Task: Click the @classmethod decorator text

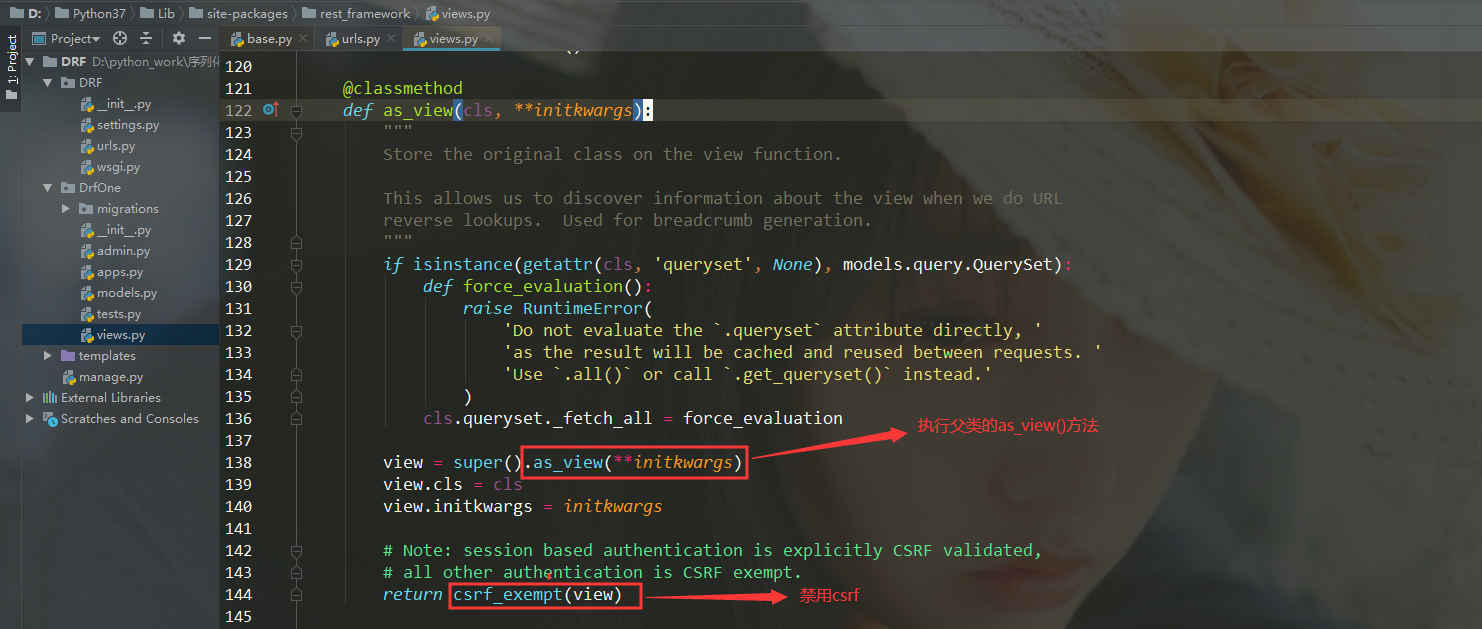Action: (403, 88)
